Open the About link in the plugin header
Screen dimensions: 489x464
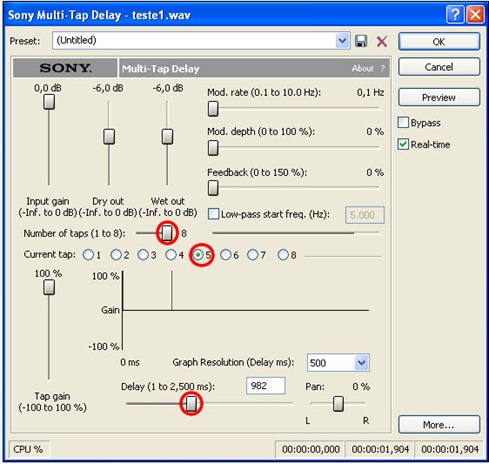point(363,68)
